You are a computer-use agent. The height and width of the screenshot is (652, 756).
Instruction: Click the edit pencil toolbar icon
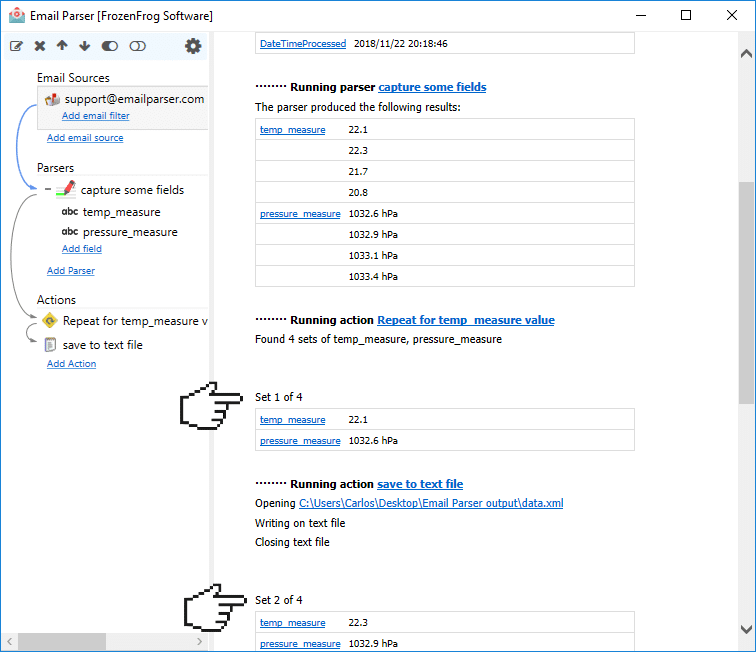(x=16, y=46)
